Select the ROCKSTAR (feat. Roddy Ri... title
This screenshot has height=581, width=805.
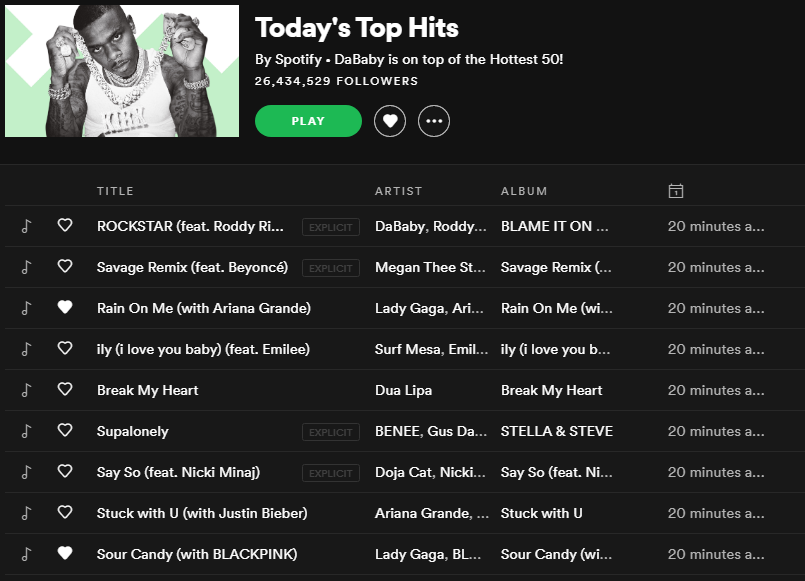(190, 226)
